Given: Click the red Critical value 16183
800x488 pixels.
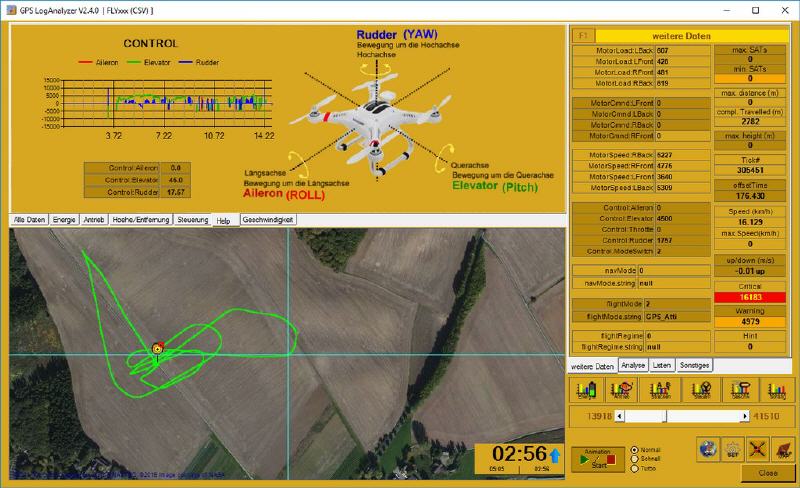Looking at the screenshot, I should point(749,297).
